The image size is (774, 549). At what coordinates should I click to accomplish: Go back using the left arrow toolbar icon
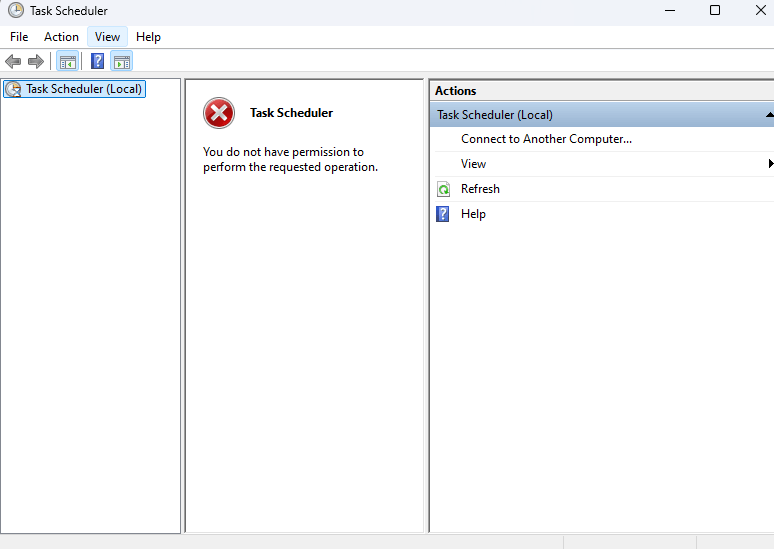pyautogui.click(x=13, y=62)
